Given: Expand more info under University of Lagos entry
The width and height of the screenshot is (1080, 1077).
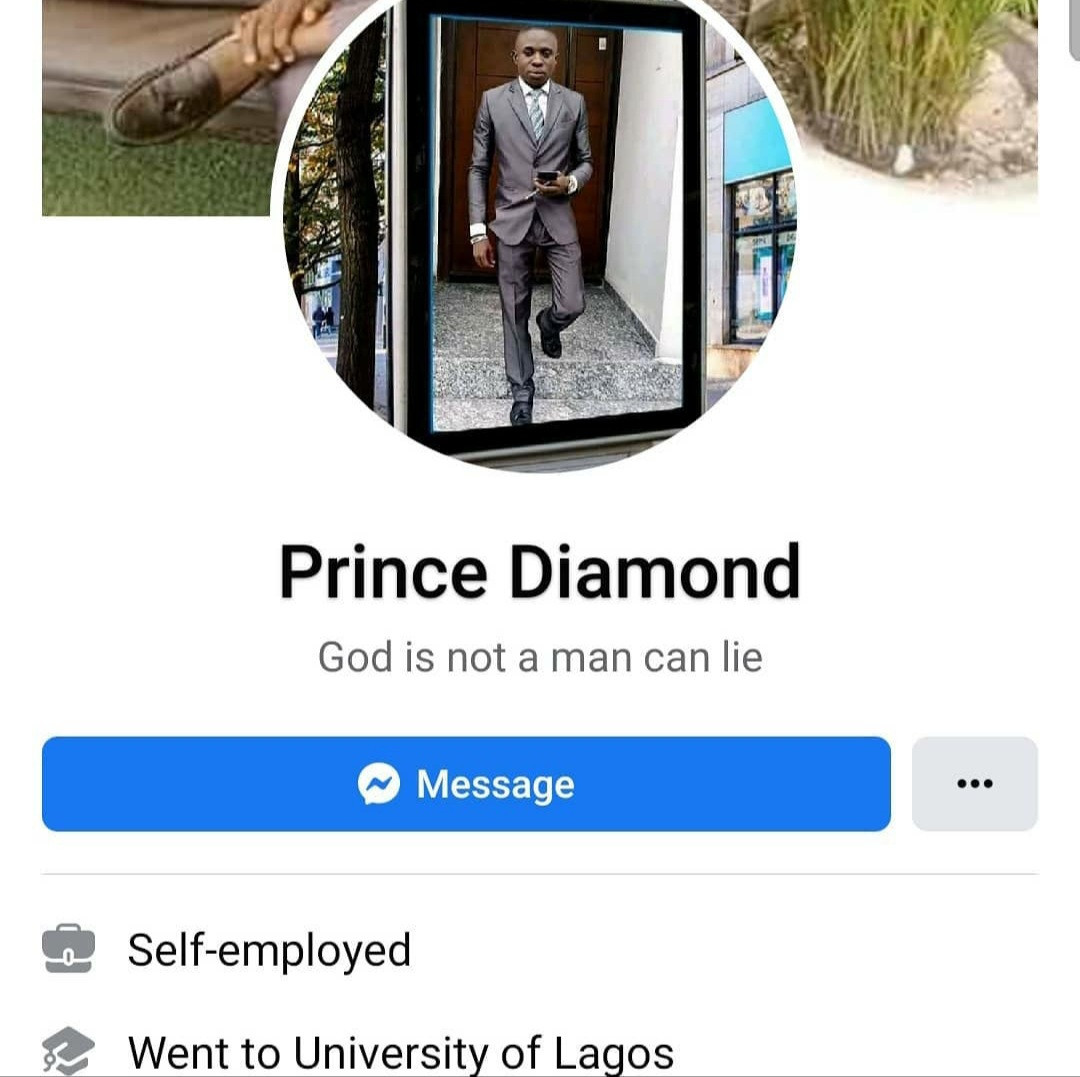Looking at the screenshot, I should [400, 1051].
